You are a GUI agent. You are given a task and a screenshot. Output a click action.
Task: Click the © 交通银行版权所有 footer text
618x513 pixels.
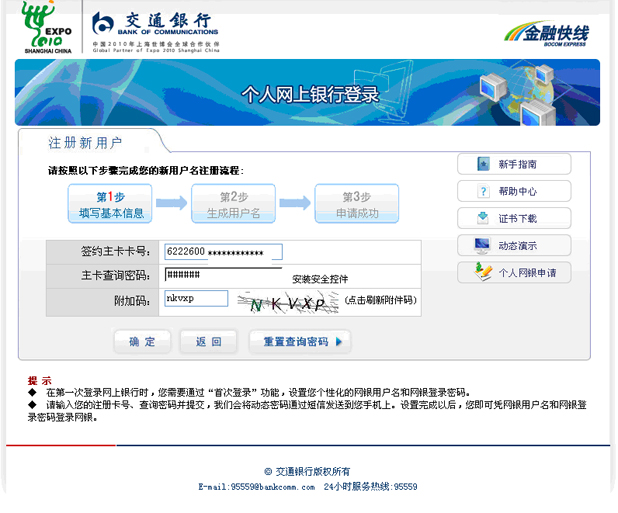coord(307,471)
